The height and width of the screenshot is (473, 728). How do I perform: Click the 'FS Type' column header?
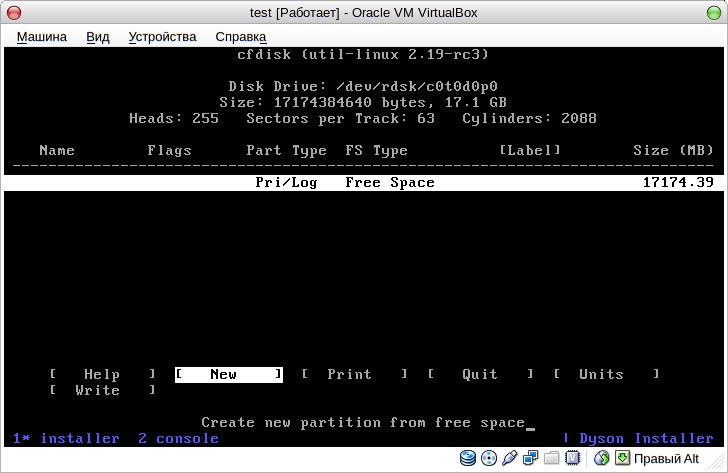point(377,150)
